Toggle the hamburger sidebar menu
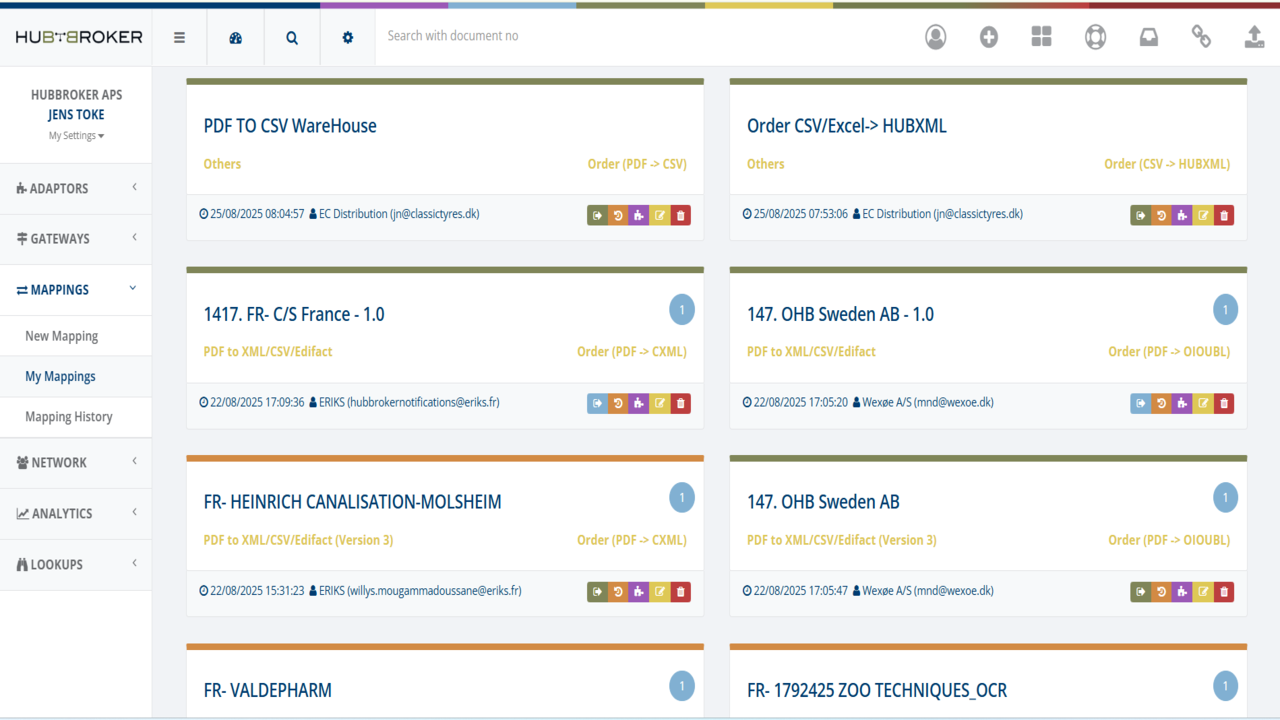This screenshot has height=720, width=1280. tap(179, 37)
